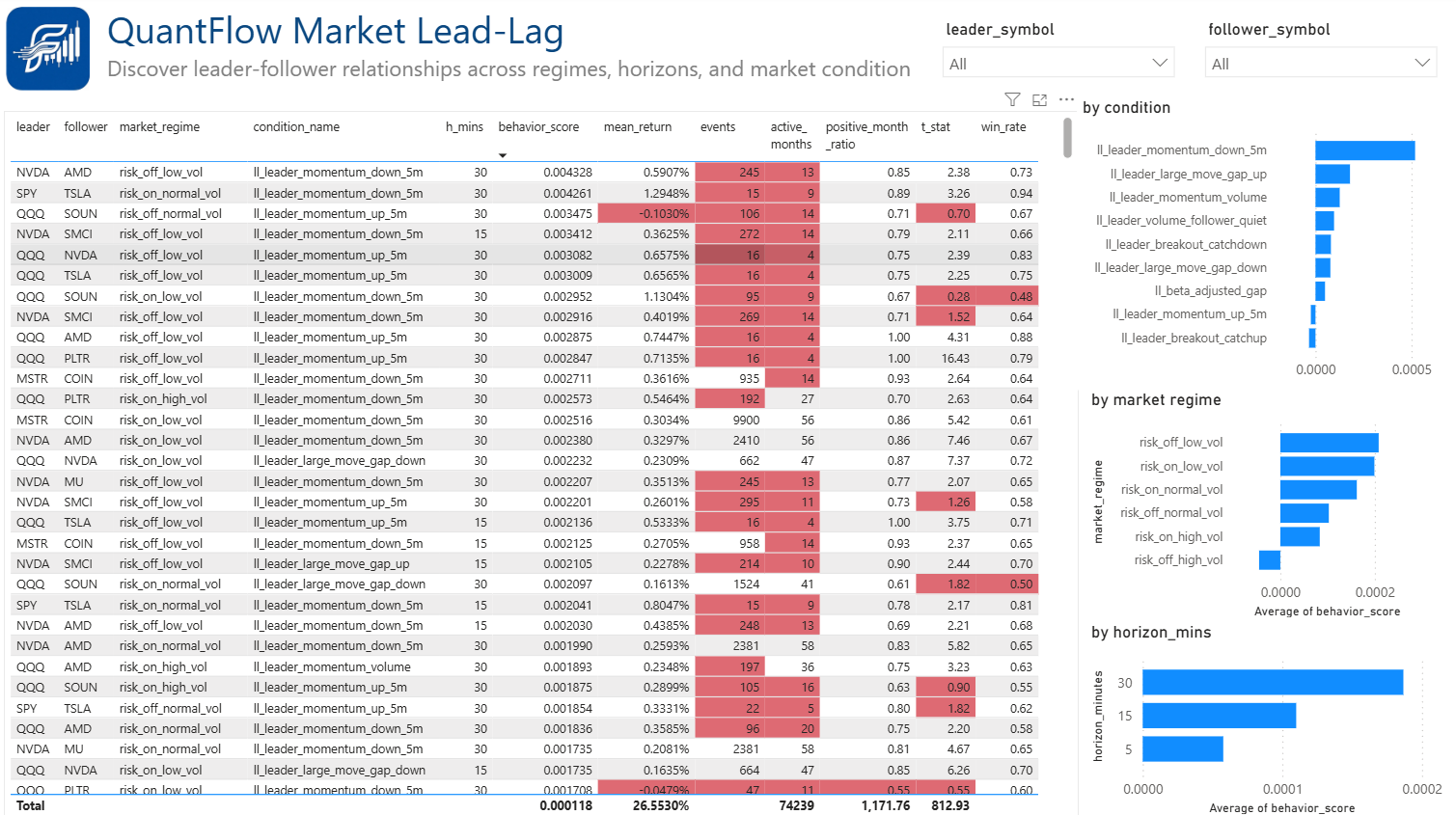1456x815 pixels.
Task: Select the ll_leader_large_move_gap_up bar
Action: coord(1332,174)
